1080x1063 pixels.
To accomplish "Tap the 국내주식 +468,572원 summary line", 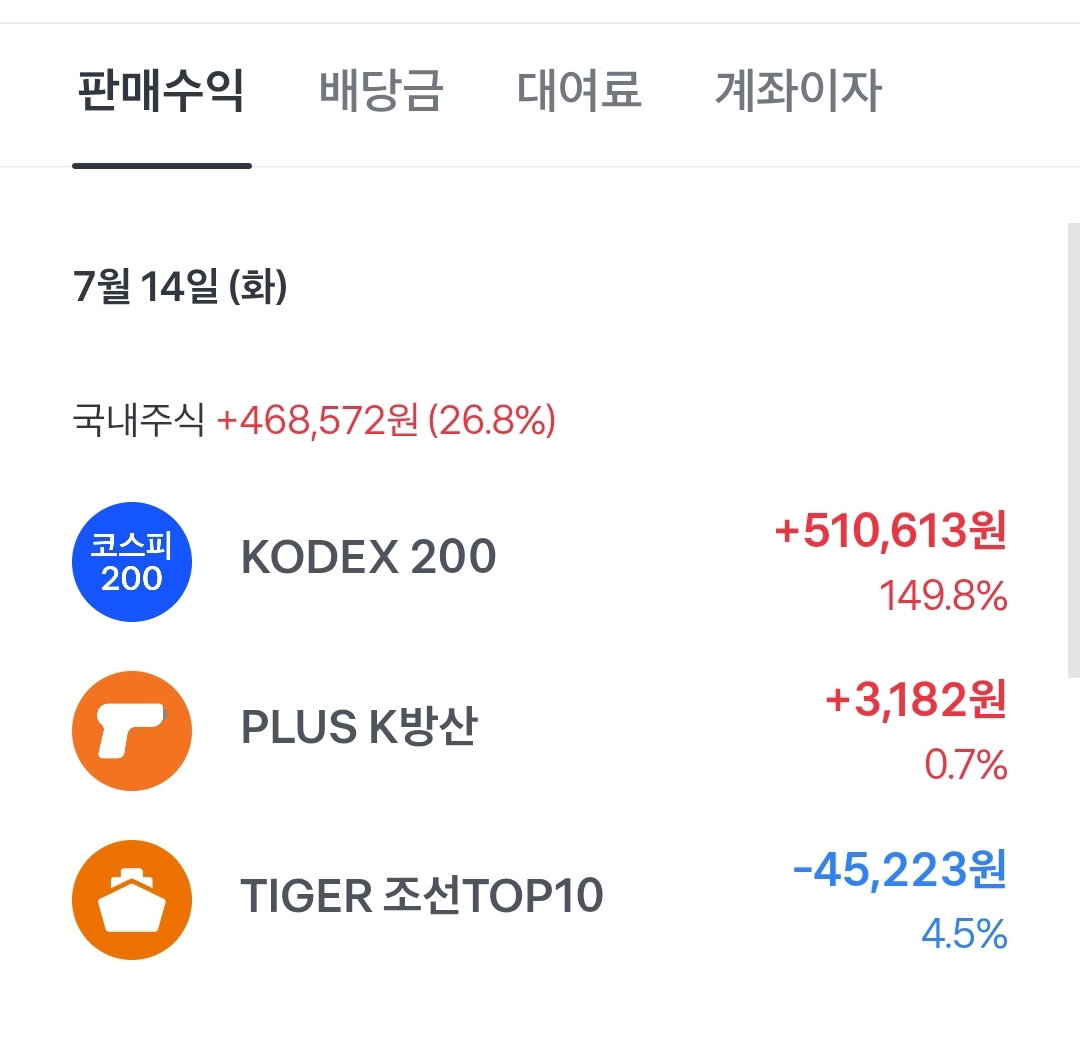I will (x=314, y=420).
